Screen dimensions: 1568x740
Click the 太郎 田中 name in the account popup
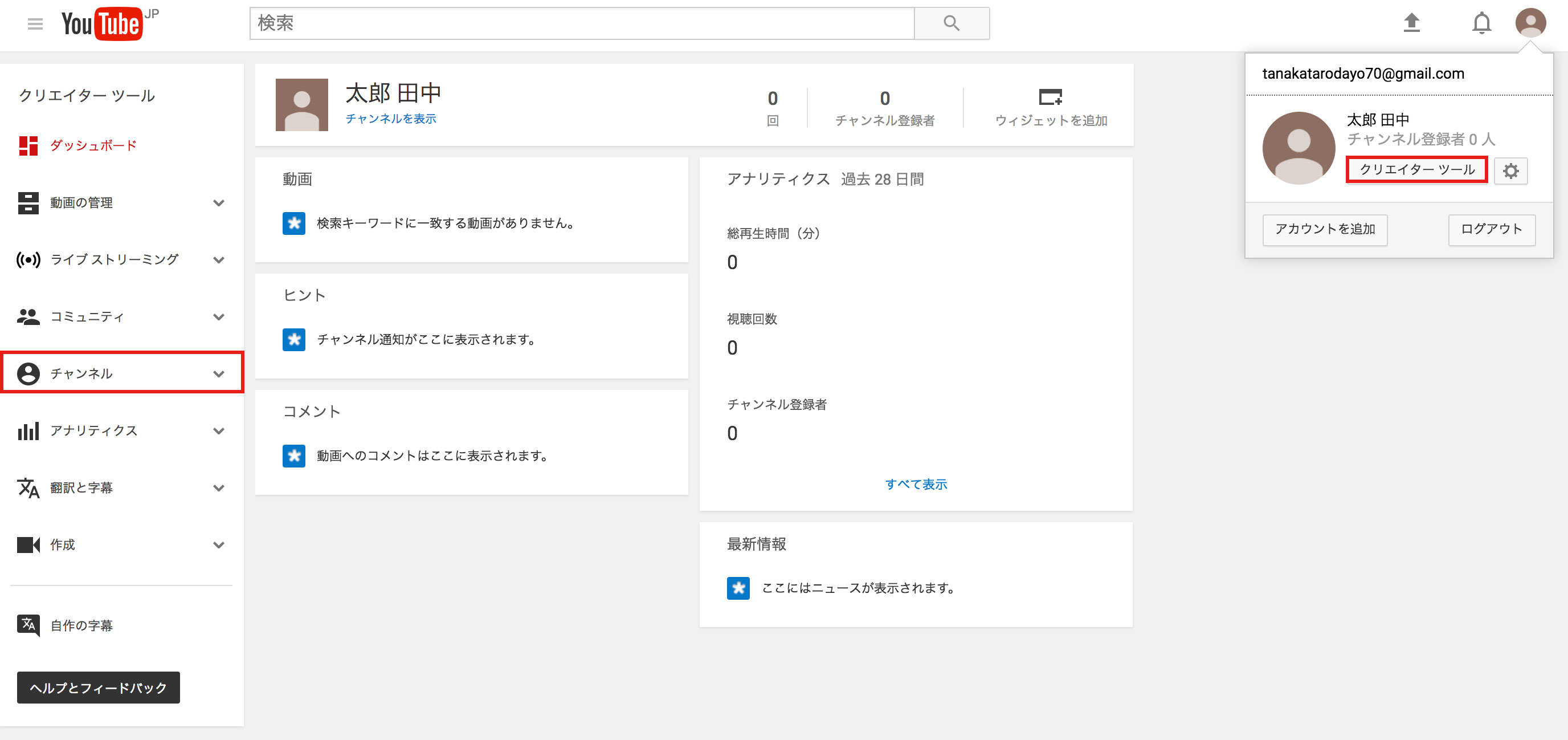pyautogui.click(x=1378, y=119)
